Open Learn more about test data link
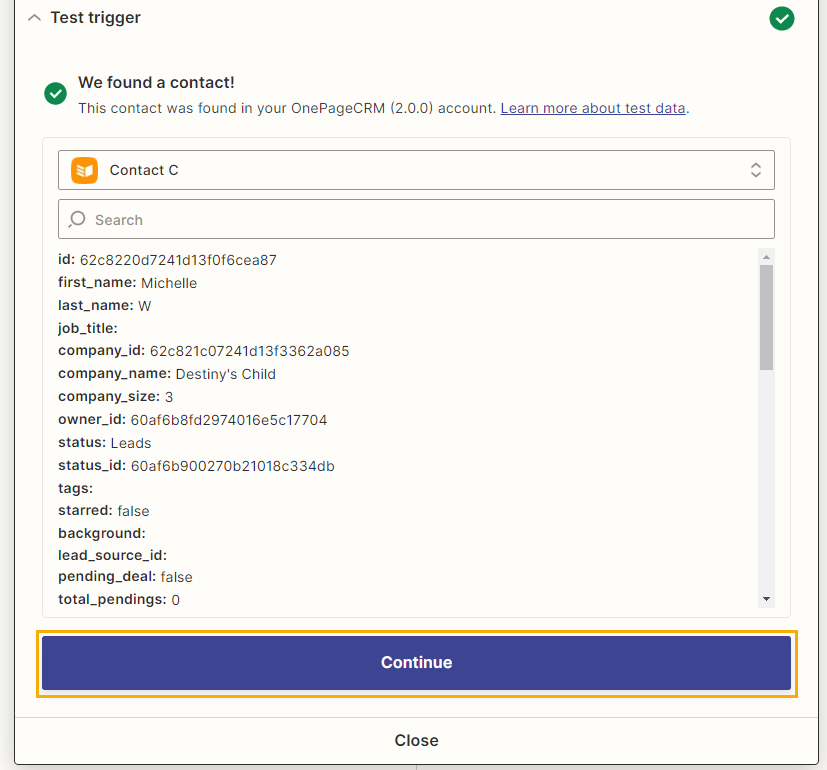The width and height of the screenshot is (827, 770). (x=593, y=108)
